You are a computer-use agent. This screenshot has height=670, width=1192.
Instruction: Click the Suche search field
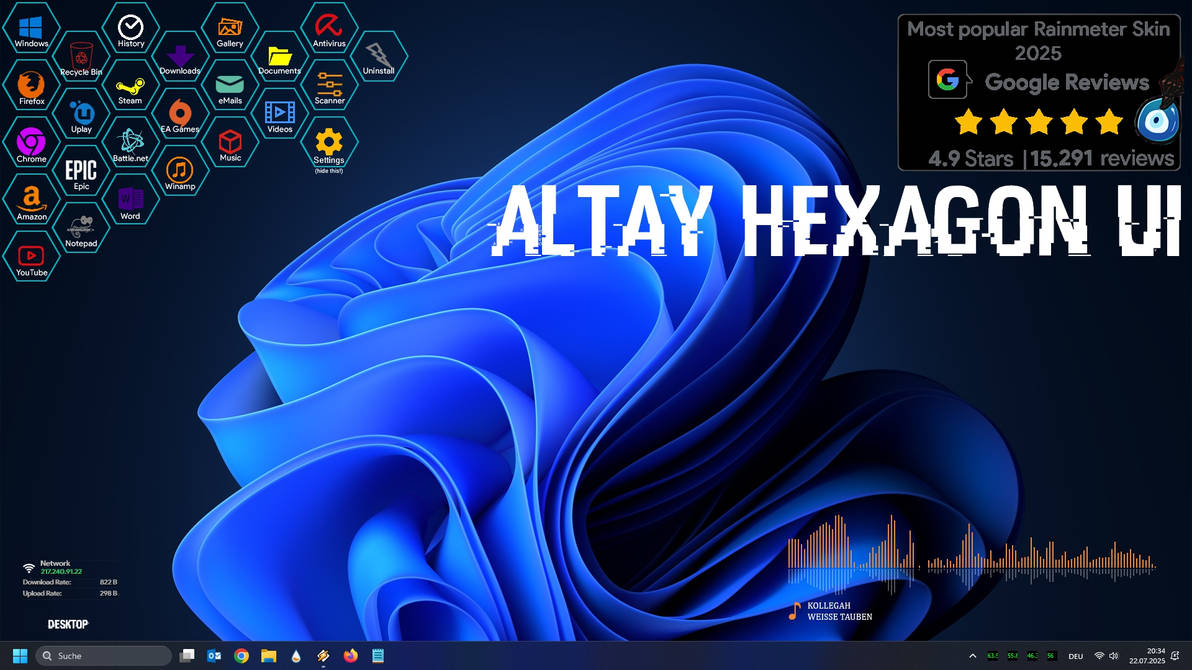tap(103, 655)
